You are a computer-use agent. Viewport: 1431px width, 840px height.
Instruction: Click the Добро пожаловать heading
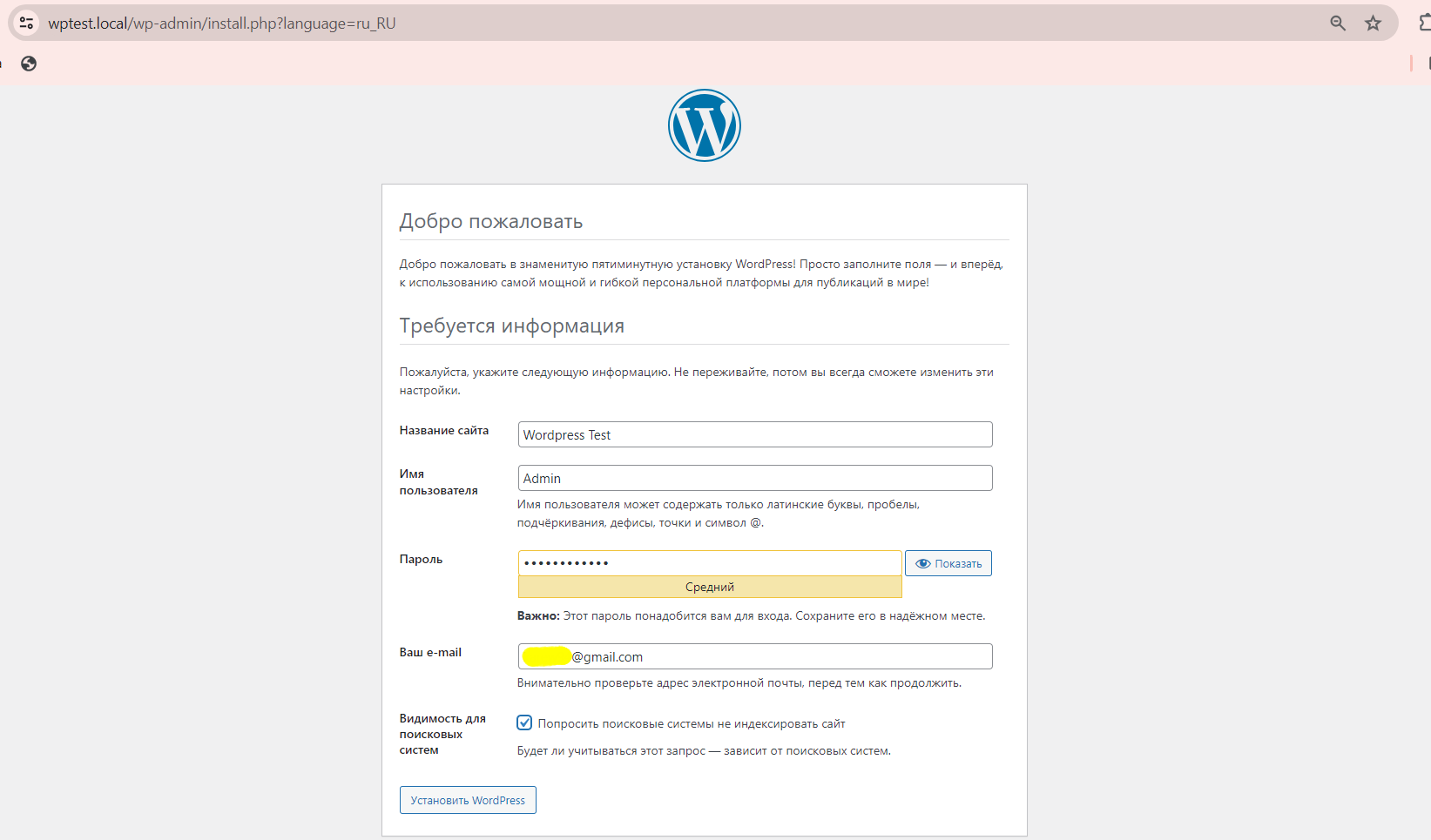491,221
